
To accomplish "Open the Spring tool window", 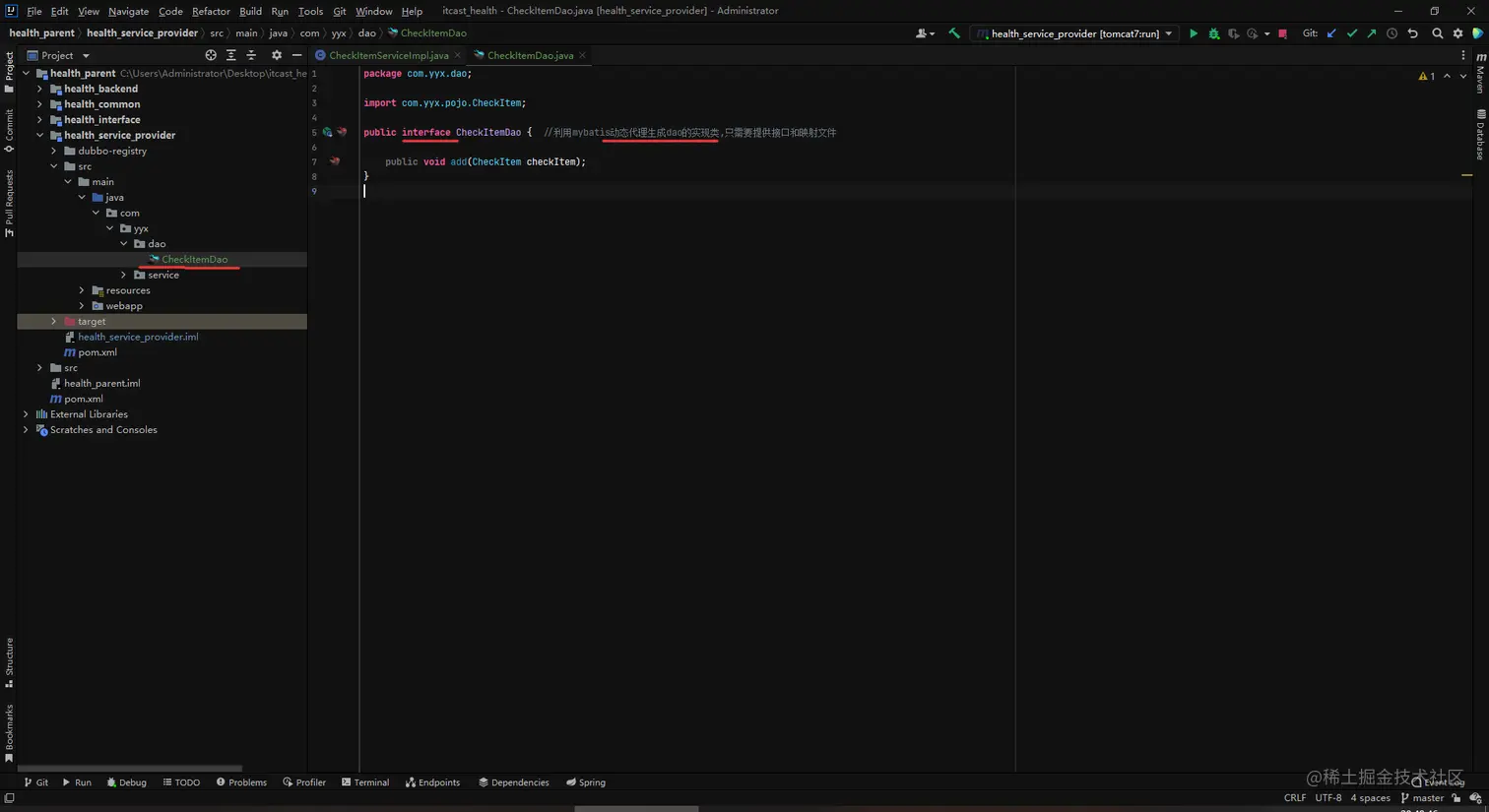I will [586, 782].
